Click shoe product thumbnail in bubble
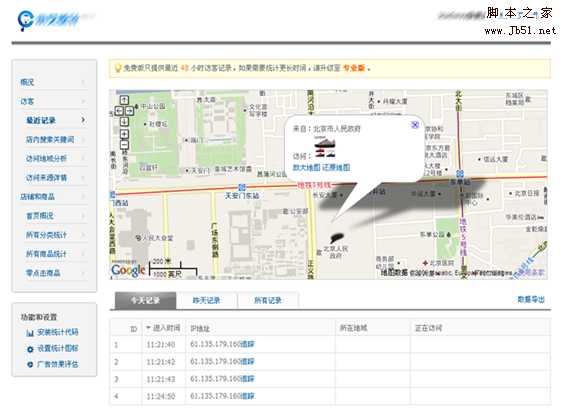 coord(325,147)
